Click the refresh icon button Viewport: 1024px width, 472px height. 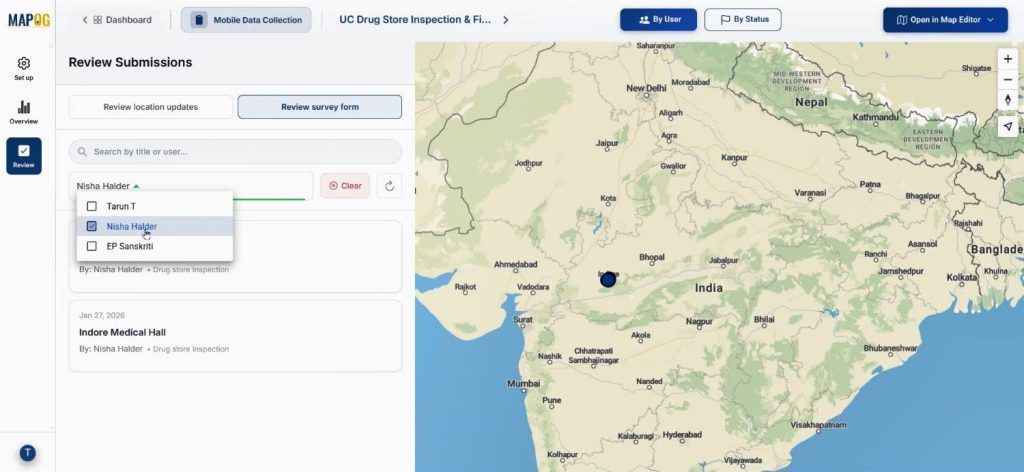[389, 186]
